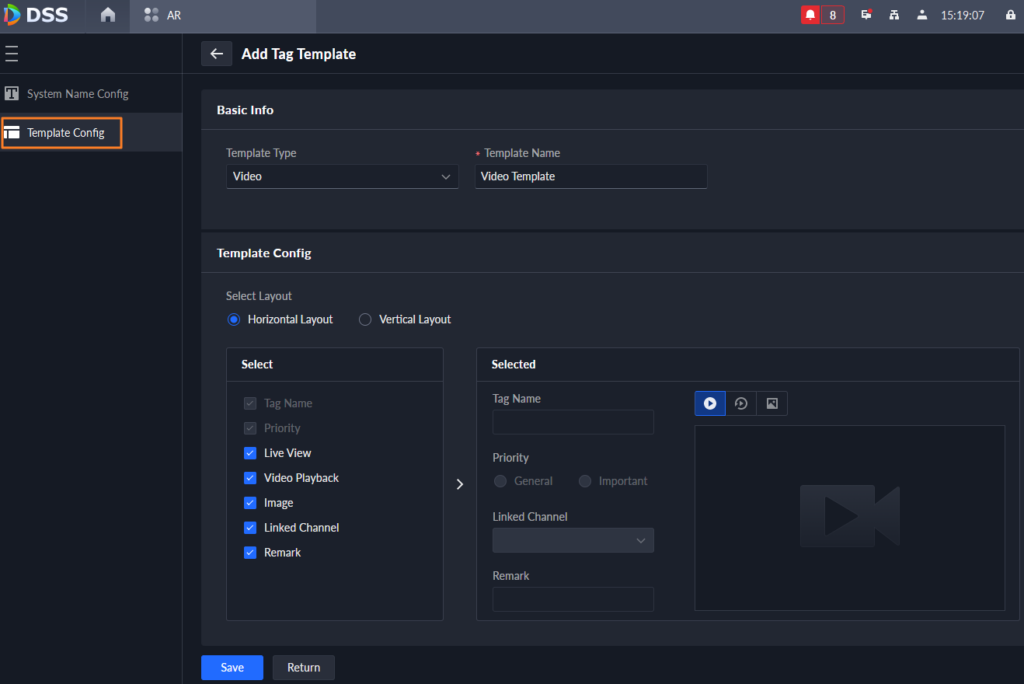
Task: Choose the Vertical Layout radio option
Action: [x=365, y=319]
